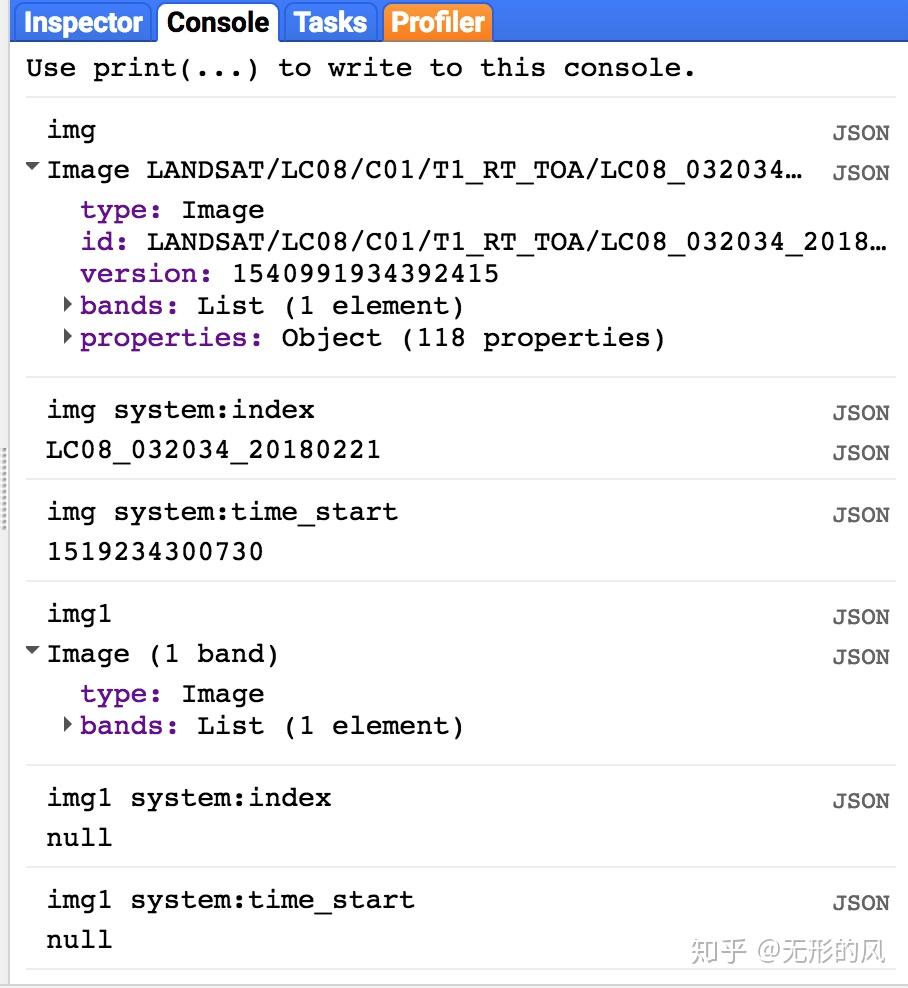The height and width of the screenshot is (988, 908).
Task: Click JSON link beside the img1 label
Action: coord(860,617)
